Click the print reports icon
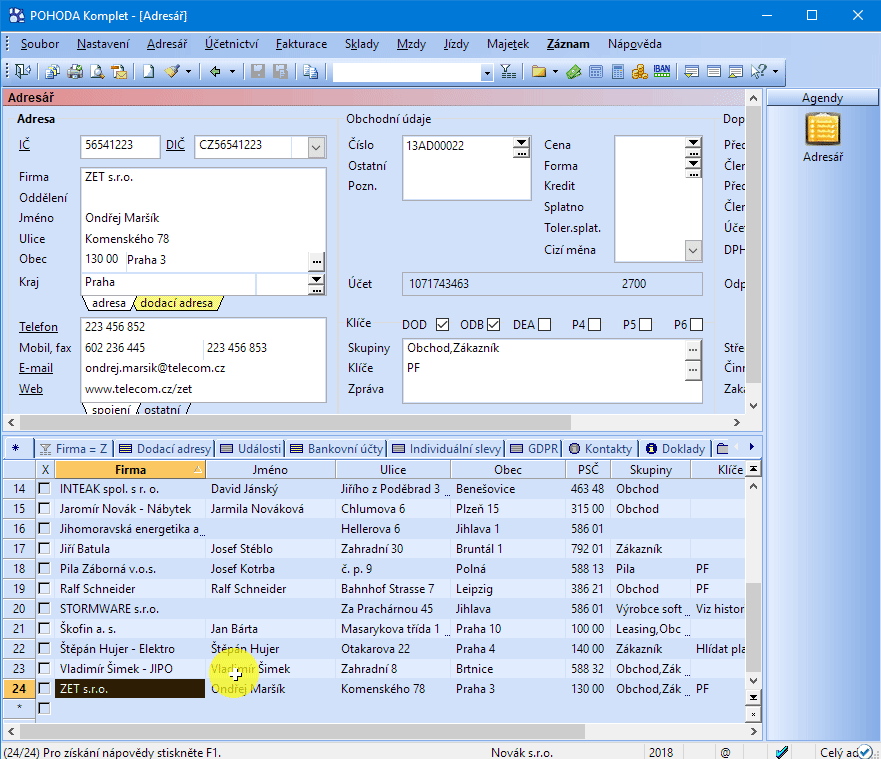 point(53,71)
